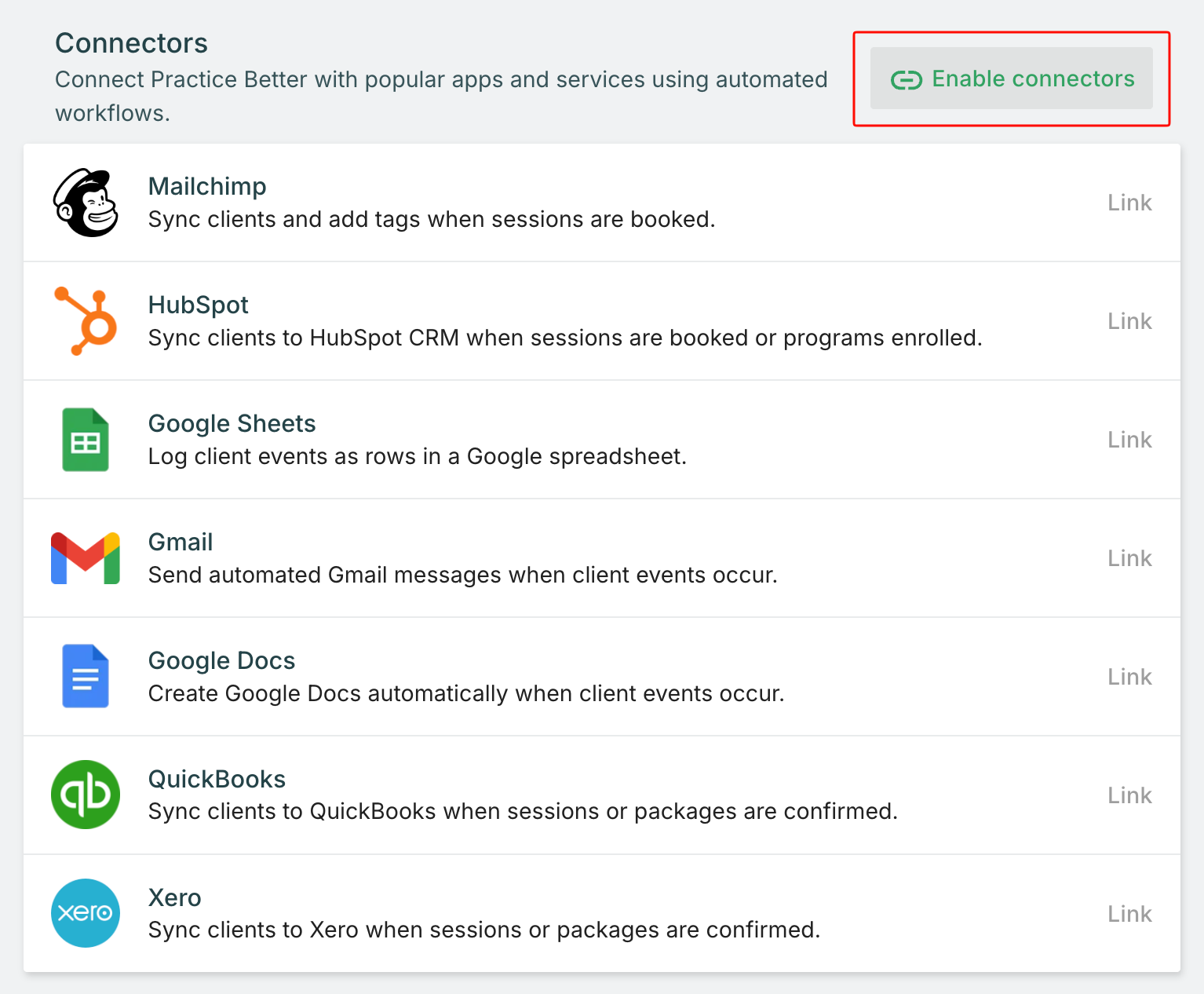Image resolution: width=1204 pixels, height=994 pixels.
Task: Click Link in the Google Sheets row
Action: point(1129,440)
